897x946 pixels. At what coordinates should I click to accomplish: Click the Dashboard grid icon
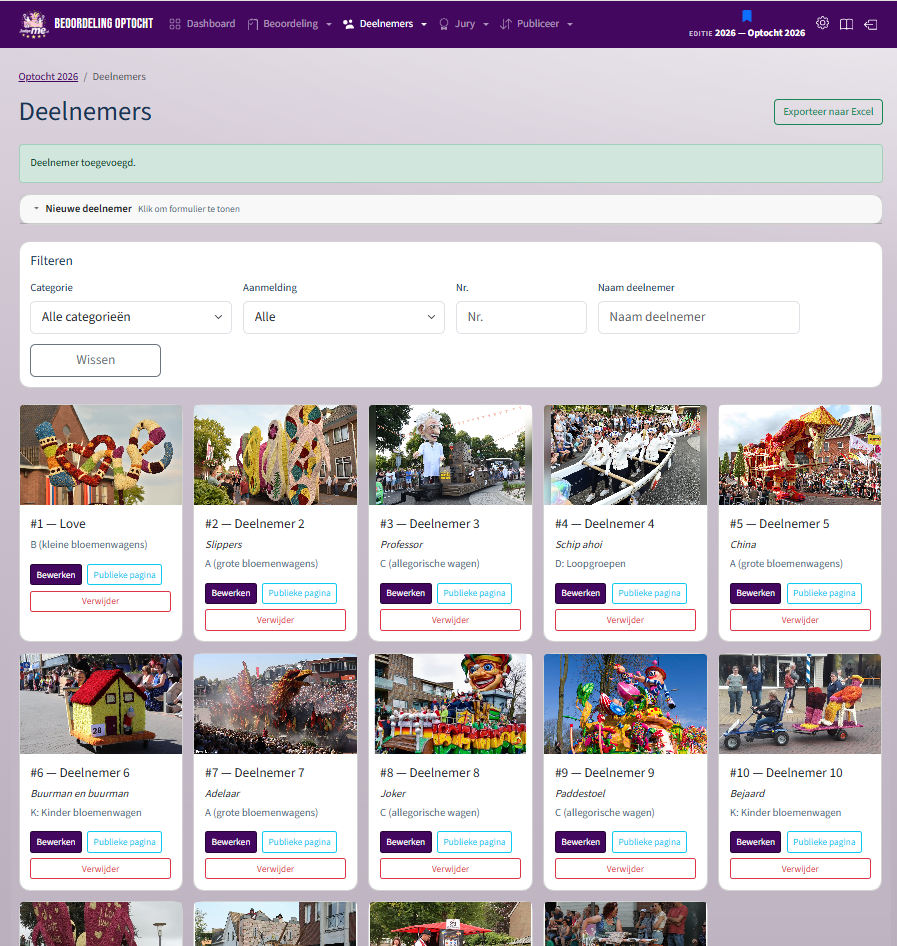tap(175, 24)
